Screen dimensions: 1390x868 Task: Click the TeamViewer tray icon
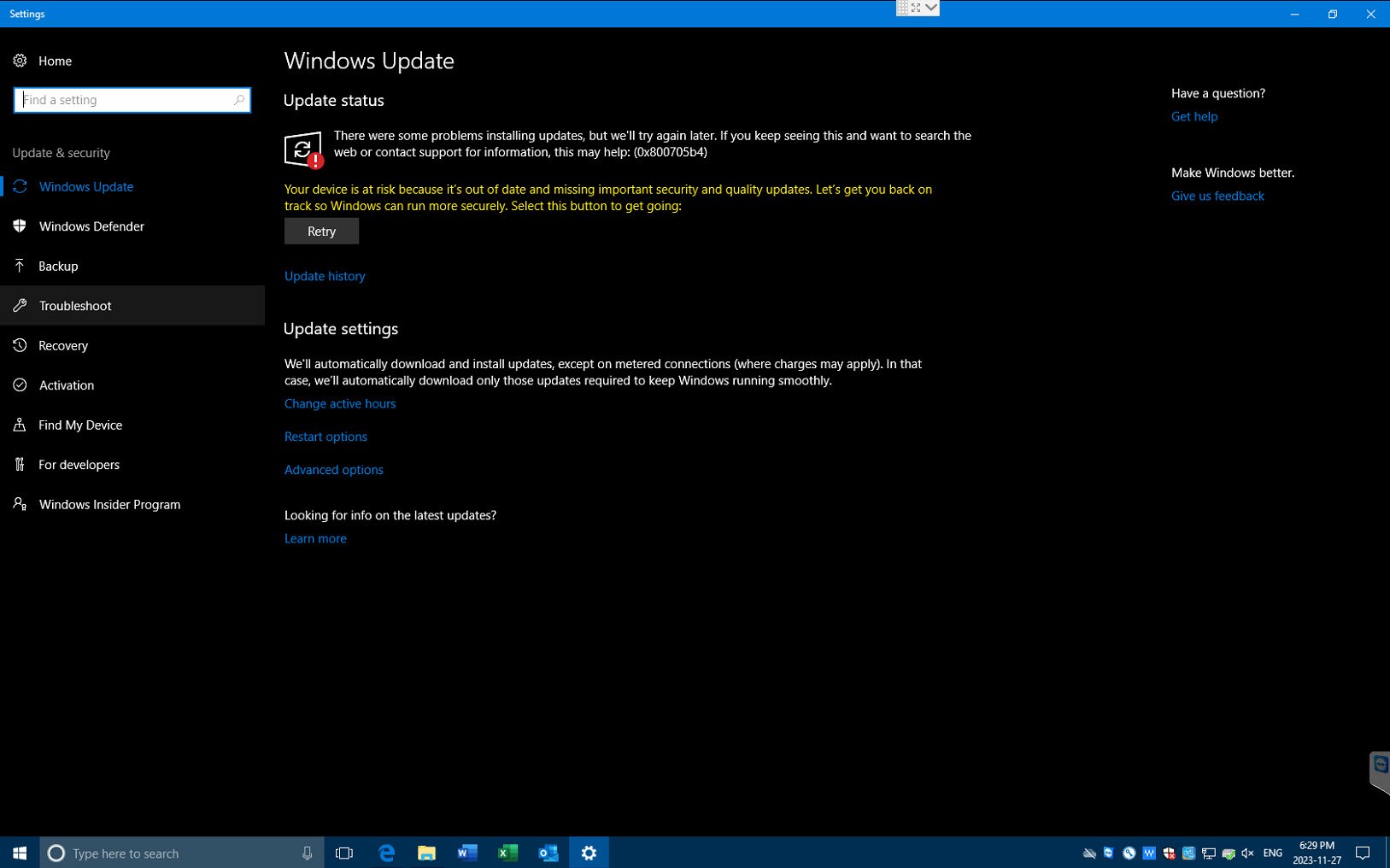coord(1108,853)
